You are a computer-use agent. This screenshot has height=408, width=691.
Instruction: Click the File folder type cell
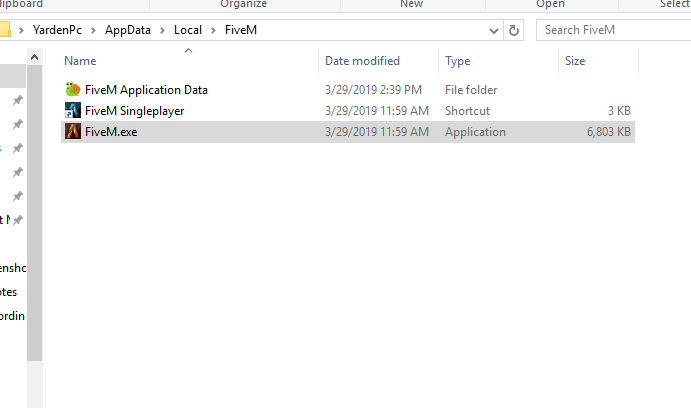471,90
